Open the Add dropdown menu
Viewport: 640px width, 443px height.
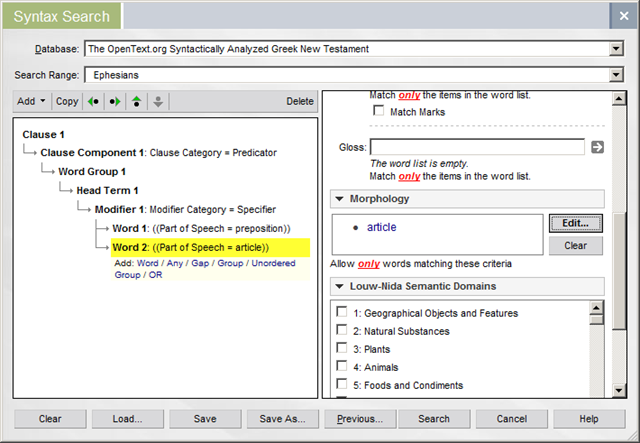point(30,101)
